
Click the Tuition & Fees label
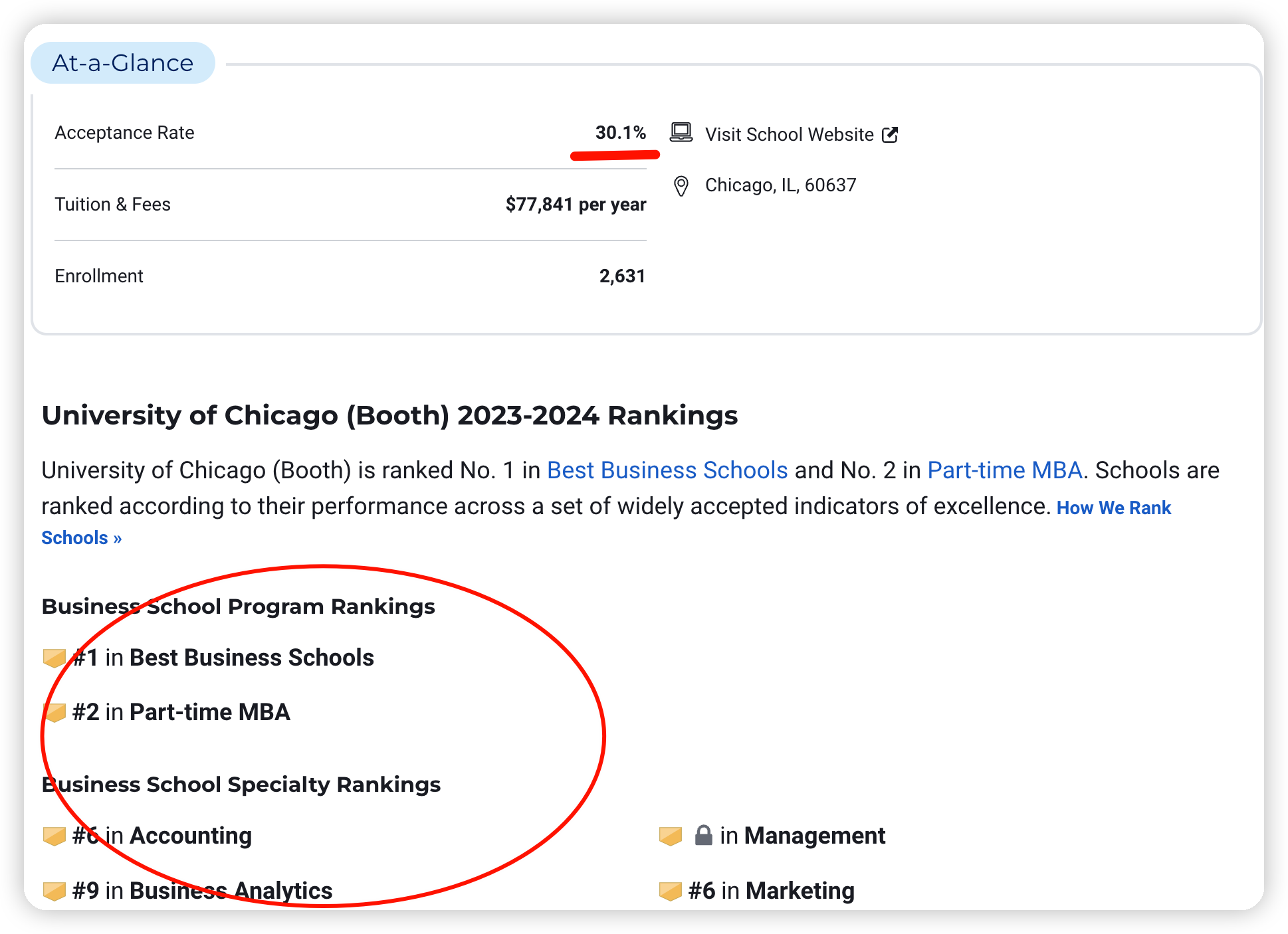113,205
